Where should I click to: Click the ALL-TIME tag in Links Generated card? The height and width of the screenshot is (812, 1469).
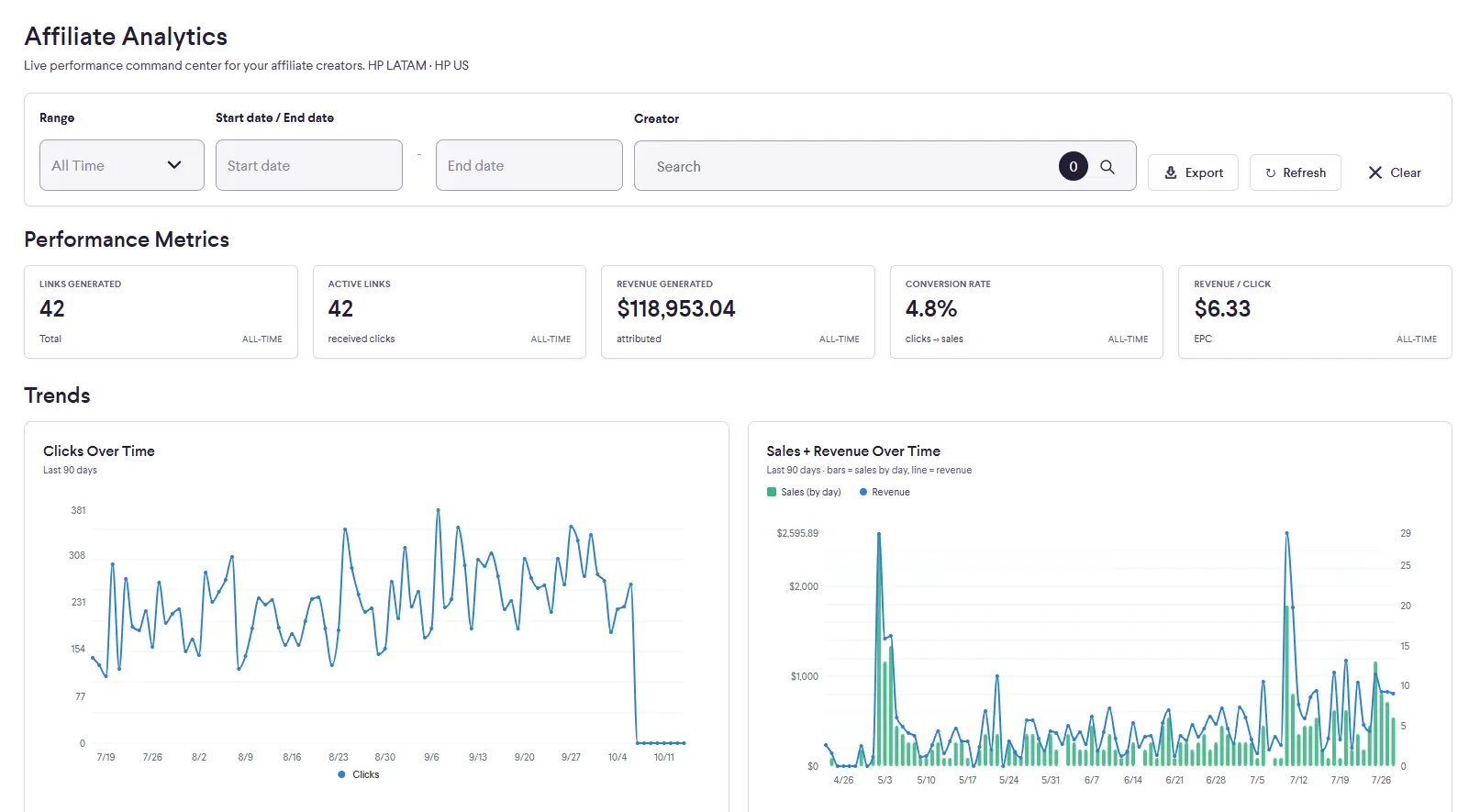(262, 339)
